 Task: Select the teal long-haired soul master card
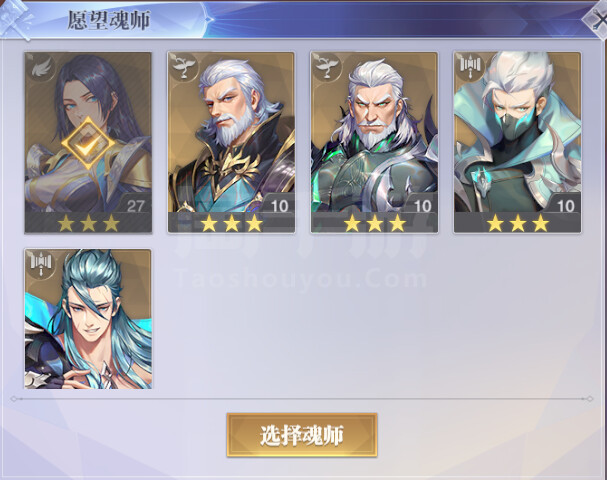point(88,319)
